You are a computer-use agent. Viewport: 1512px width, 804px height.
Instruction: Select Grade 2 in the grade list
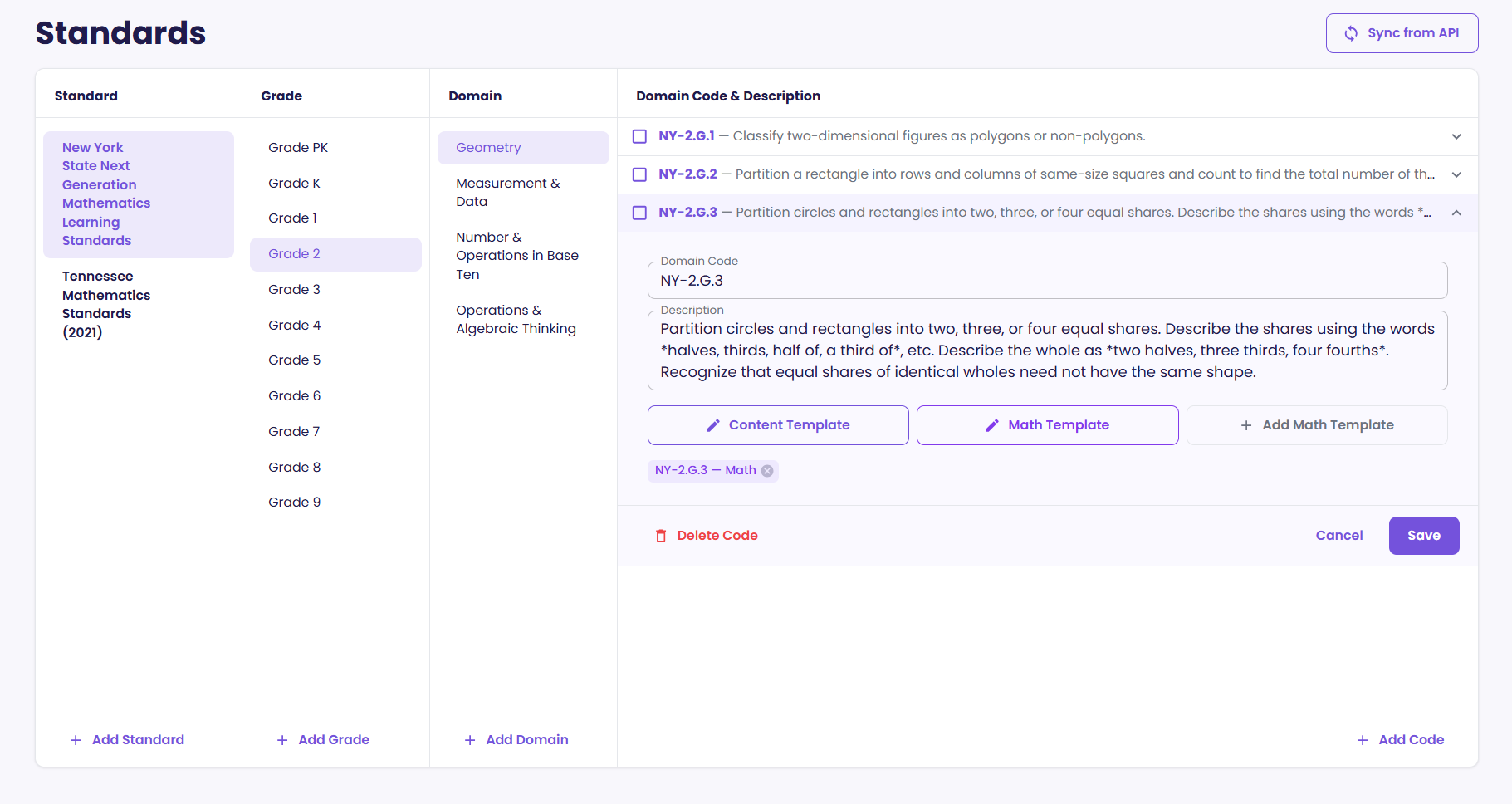tap(335, 254)
